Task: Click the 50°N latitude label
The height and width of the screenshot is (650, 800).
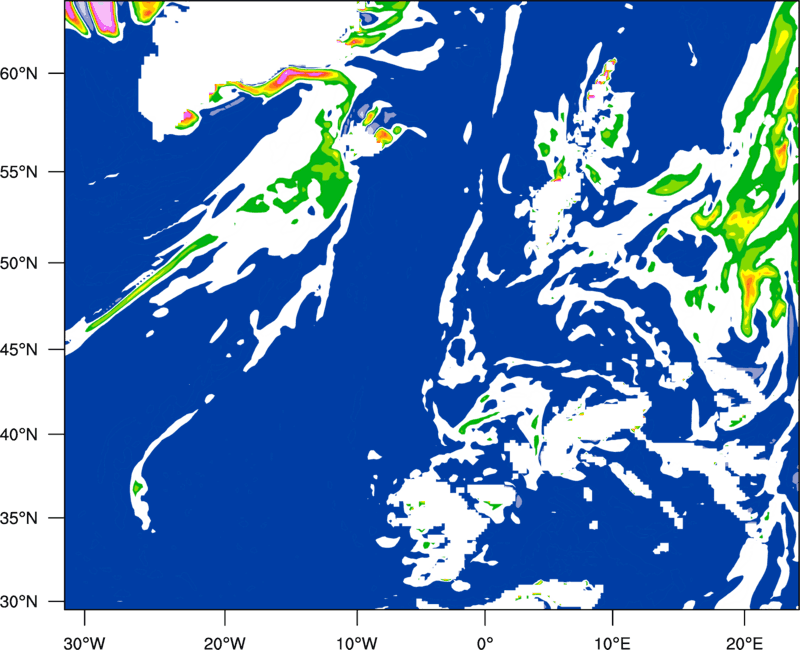Action: (x=19, y=263)
